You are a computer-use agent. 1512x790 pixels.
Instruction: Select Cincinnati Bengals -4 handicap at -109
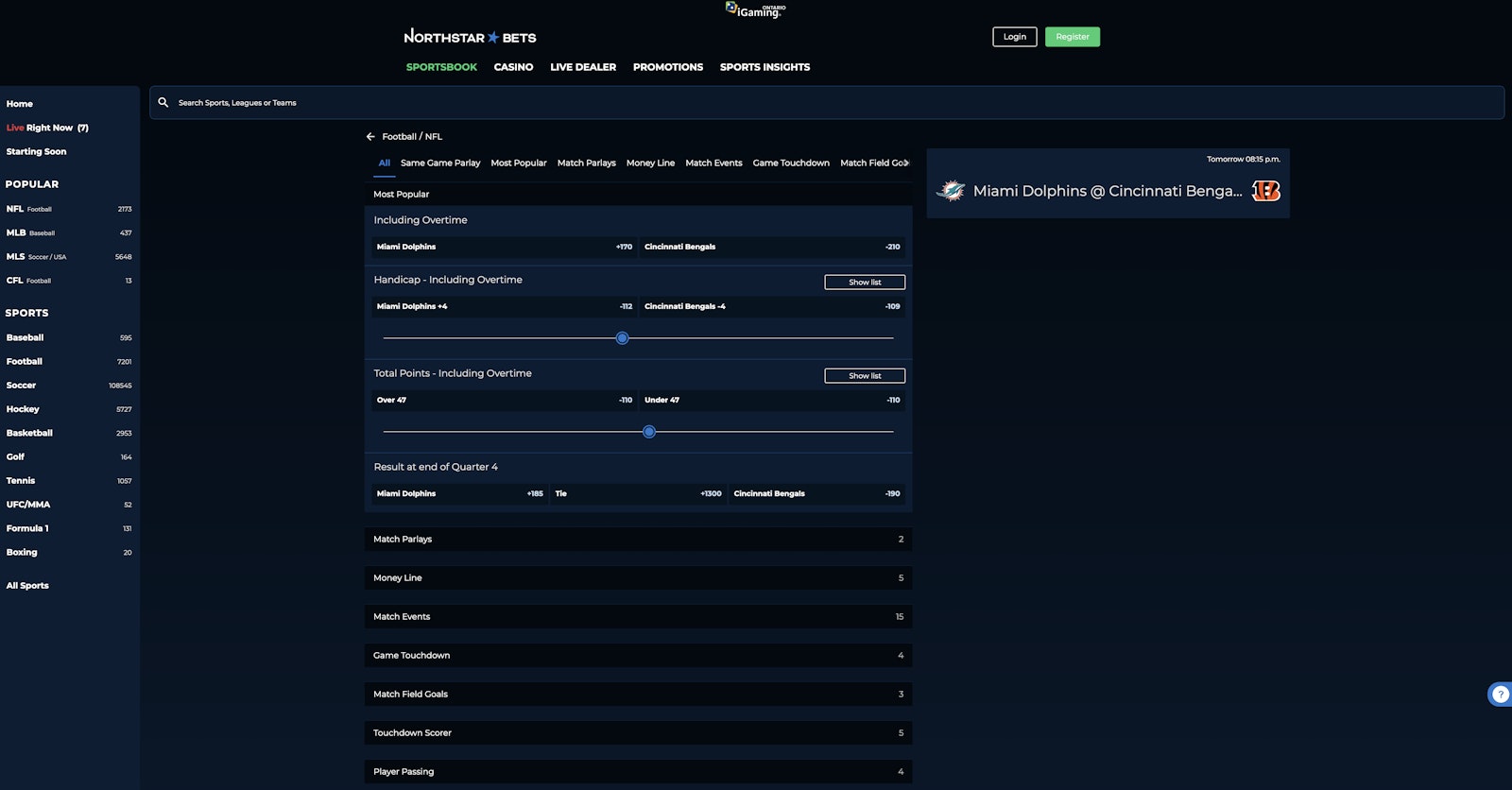(772, 306)
